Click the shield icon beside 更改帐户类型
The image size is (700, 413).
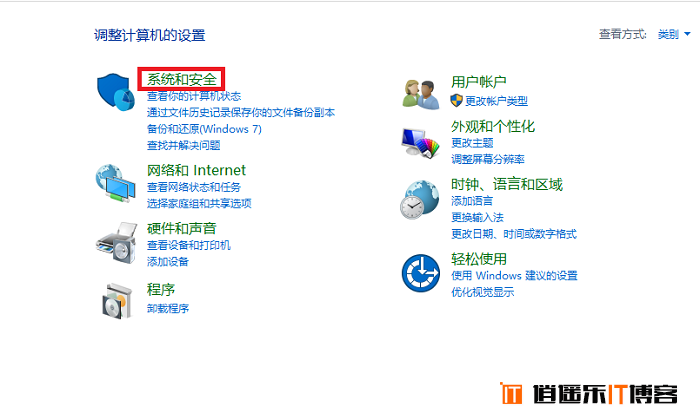pos(456,101)
